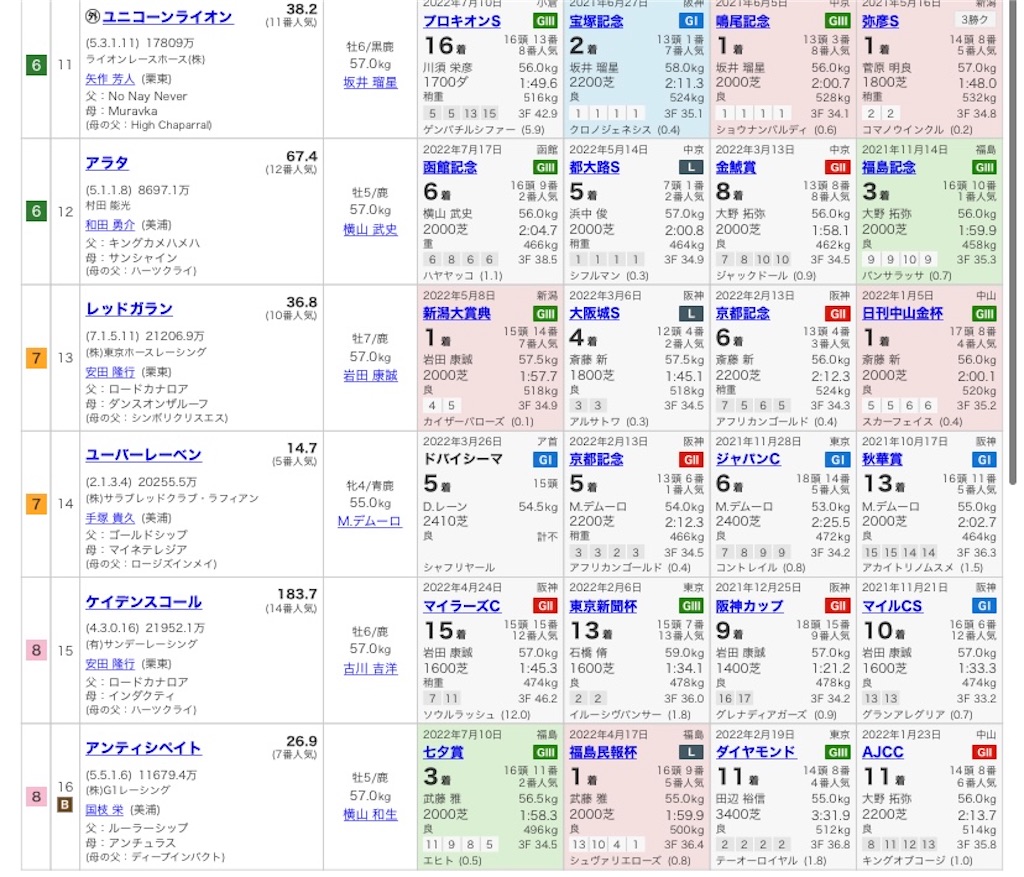Click the L listed badge next to 都大路S
Viewport: 1024px width, 877px height.
(692, 167)
